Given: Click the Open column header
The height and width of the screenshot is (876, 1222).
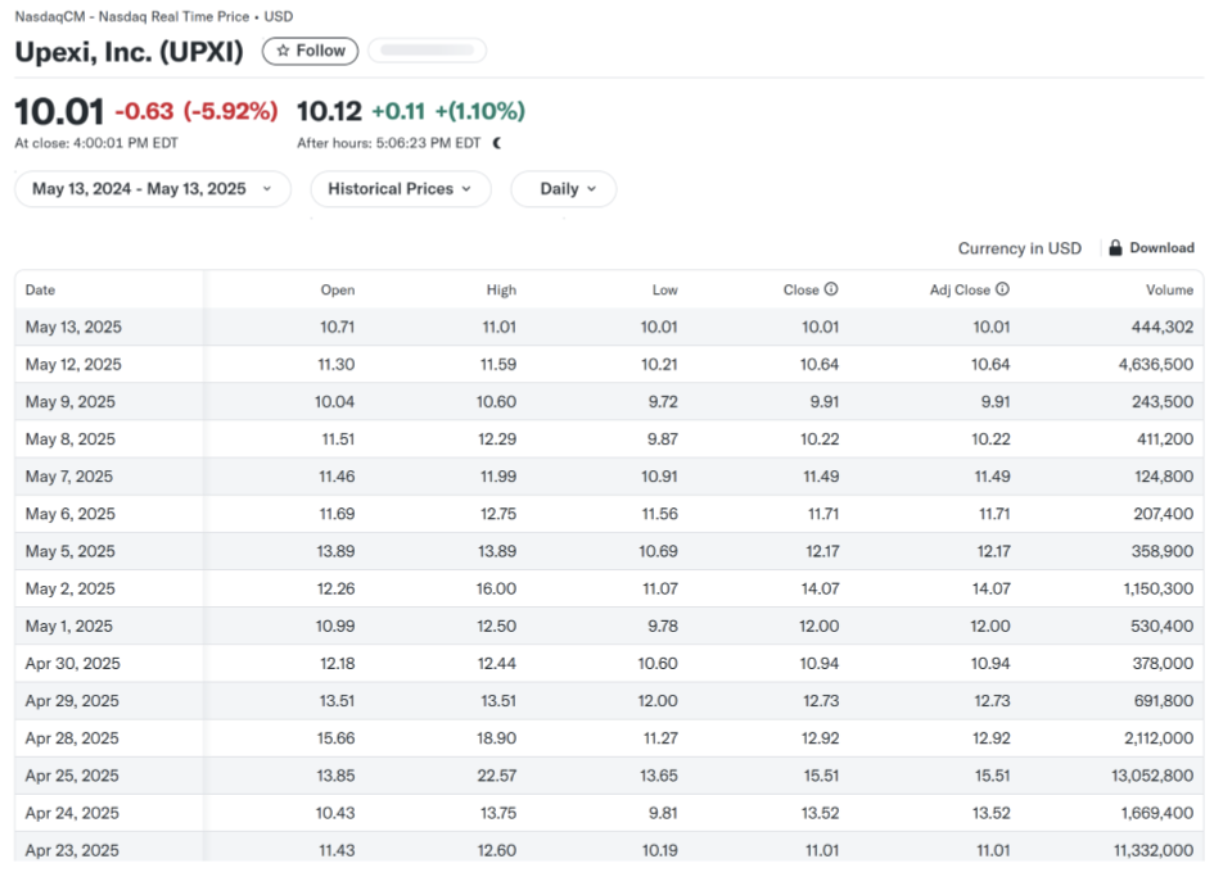Looking at the screenshot, I should pyautogui.click(x=338, y=290).
